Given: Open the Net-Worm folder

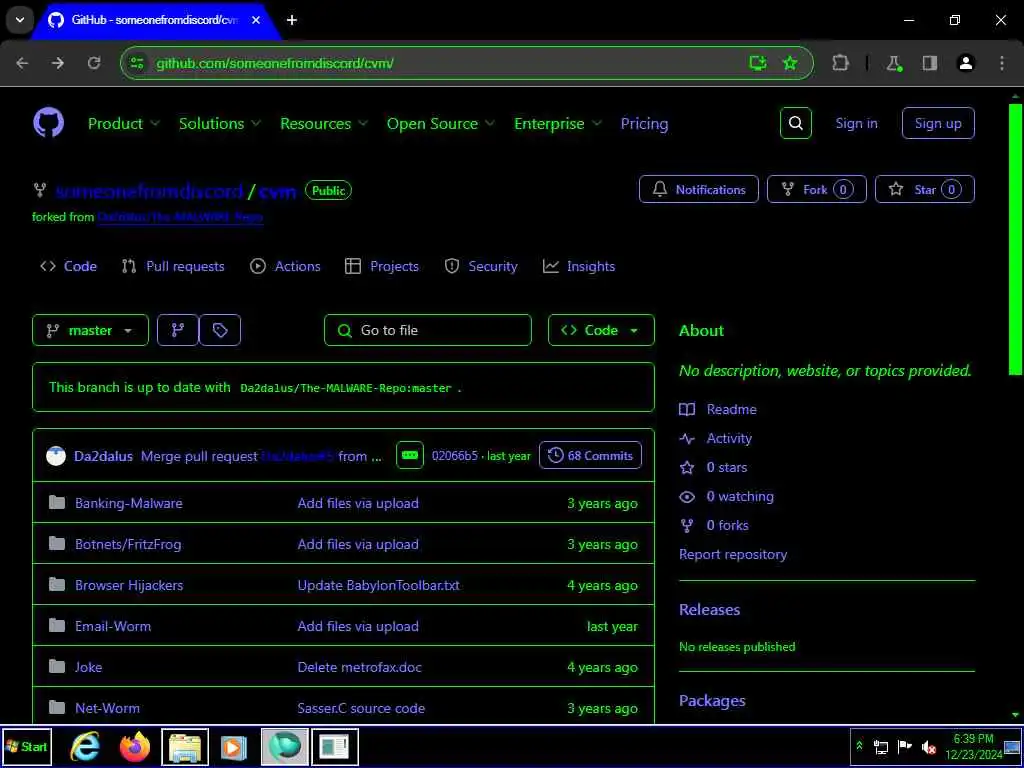Looking at the screenshot, I should pos(107,708).
